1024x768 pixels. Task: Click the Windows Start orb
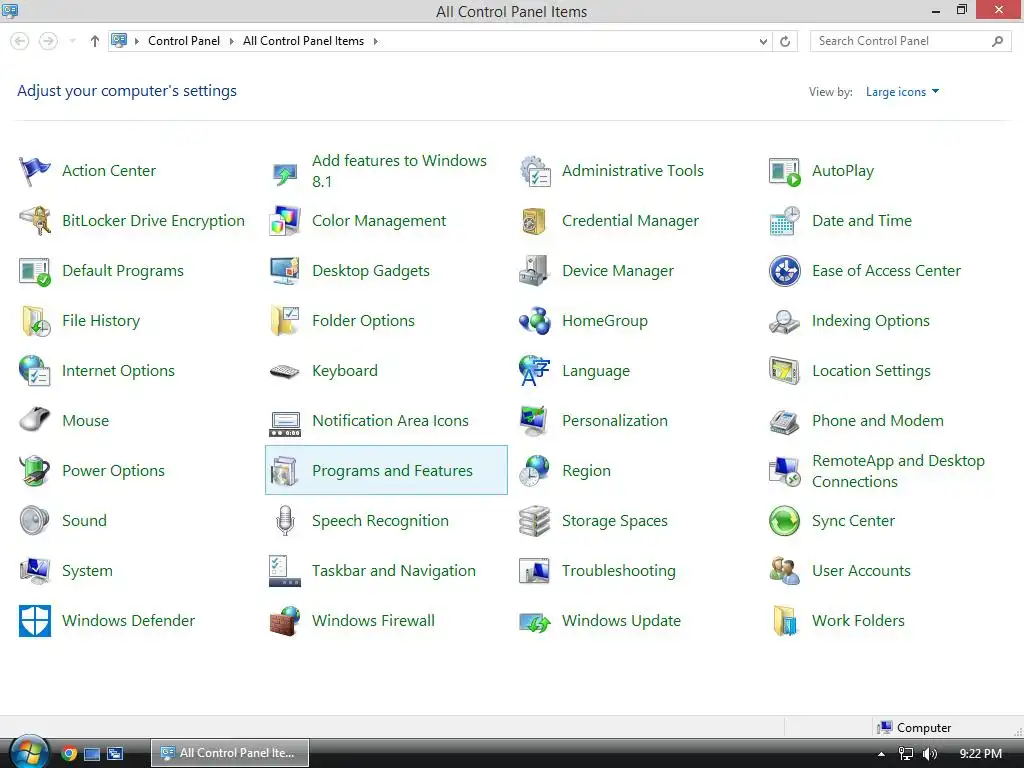pyautogui.click(x=27, y=752)
